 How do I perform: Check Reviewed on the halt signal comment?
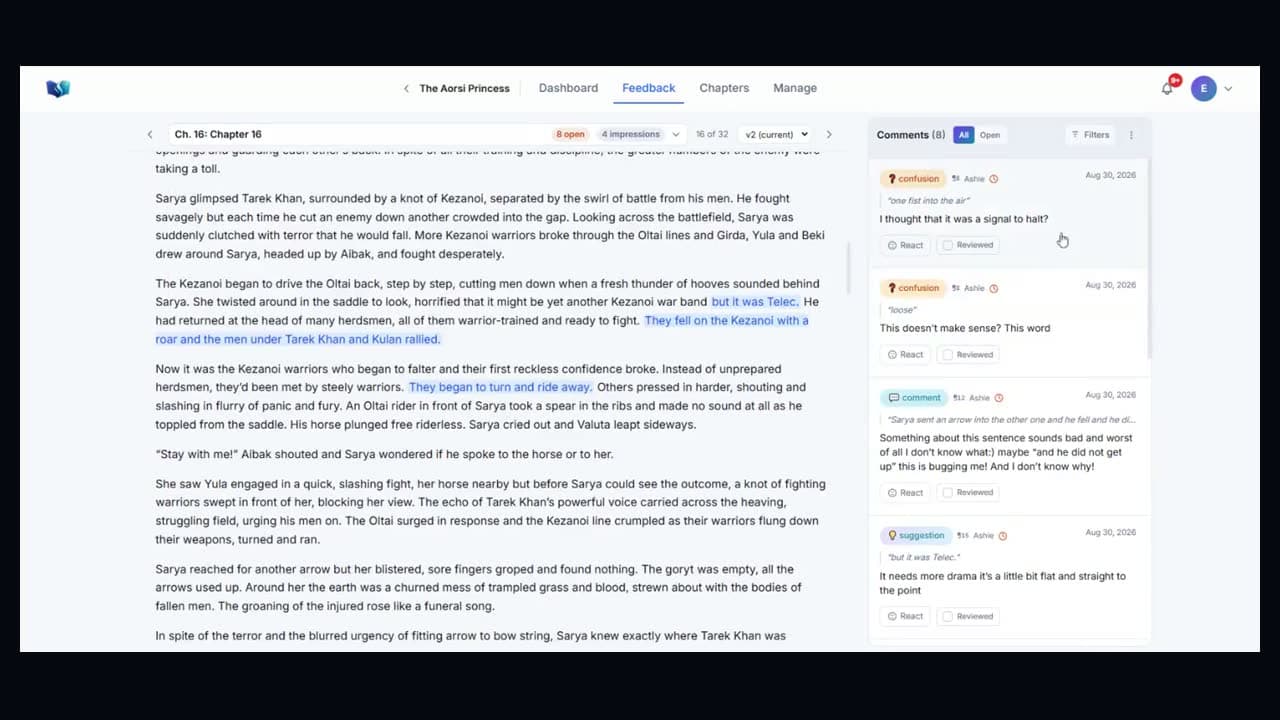point(968,245)
